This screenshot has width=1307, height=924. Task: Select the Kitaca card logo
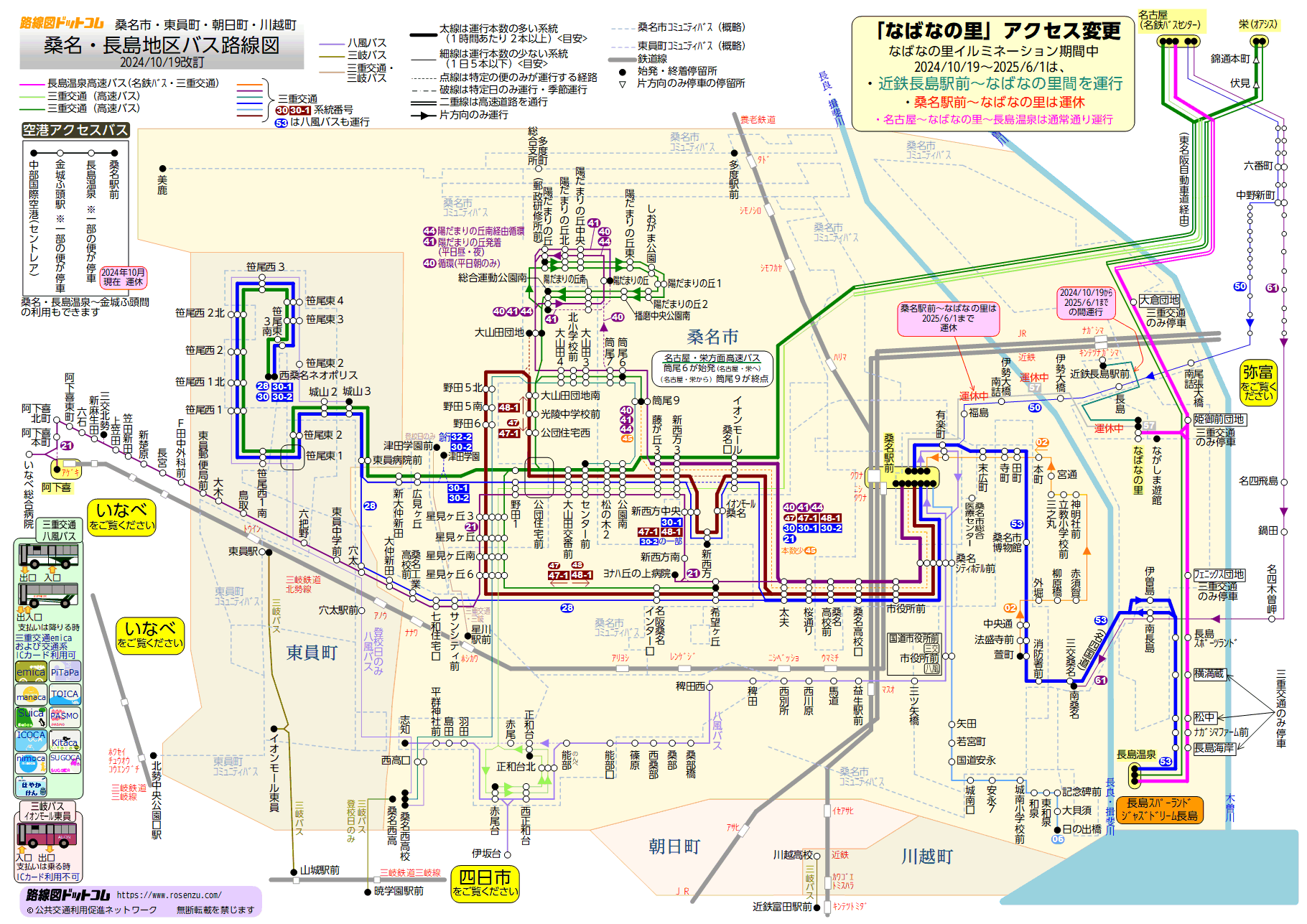pos(65,740)
